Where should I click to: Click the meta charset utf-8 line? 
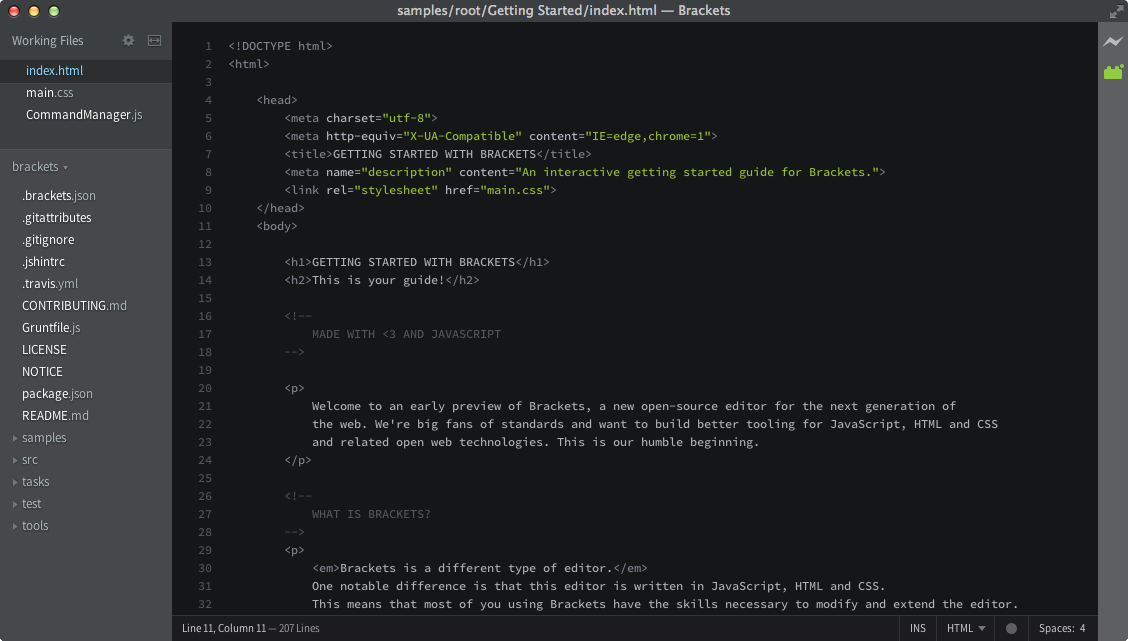(360, 118)
